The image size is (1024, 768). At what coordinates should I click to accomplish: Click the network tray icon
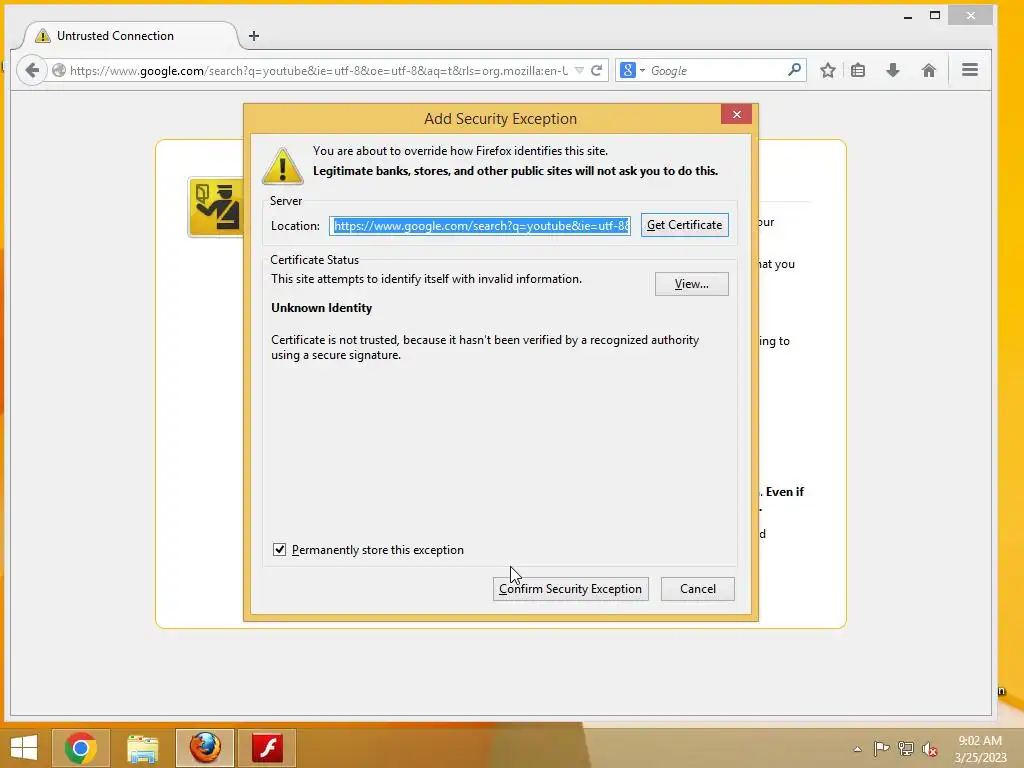(x=905, y=748)
